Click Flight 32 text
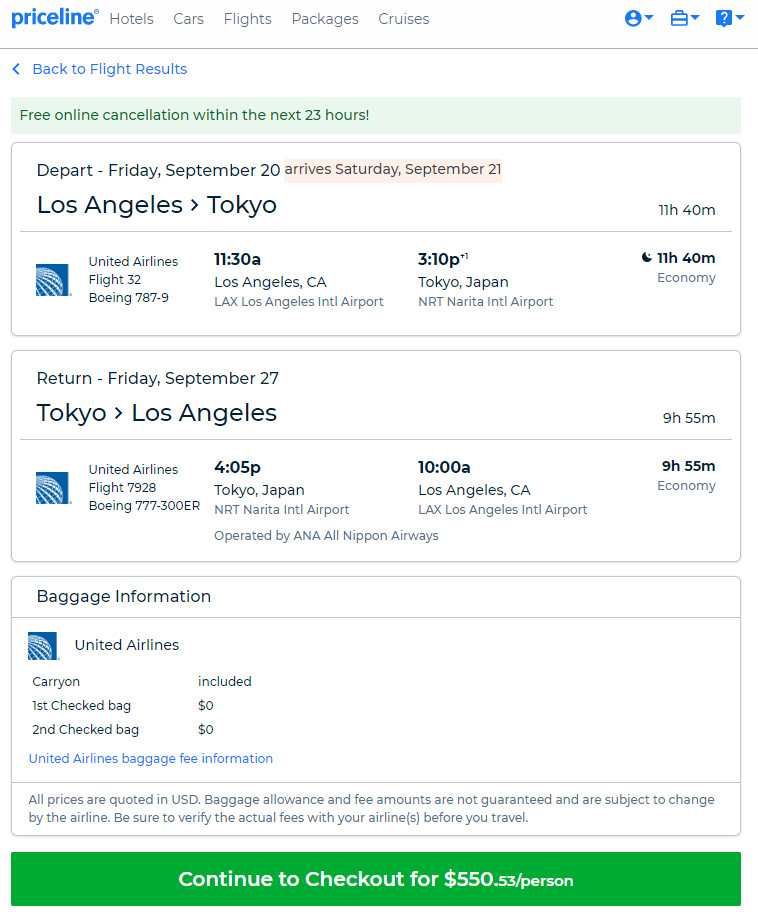The width and height of the screenshot is (758, 914). point(115,280)
